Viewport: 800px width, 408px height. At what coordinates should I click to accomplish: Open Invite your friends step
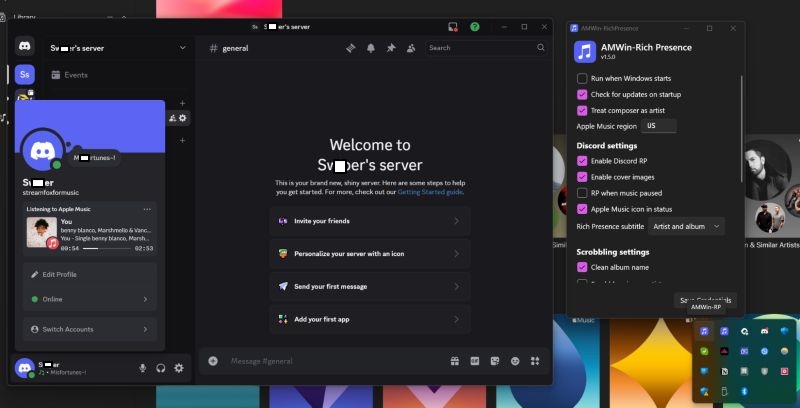(370, 221)
